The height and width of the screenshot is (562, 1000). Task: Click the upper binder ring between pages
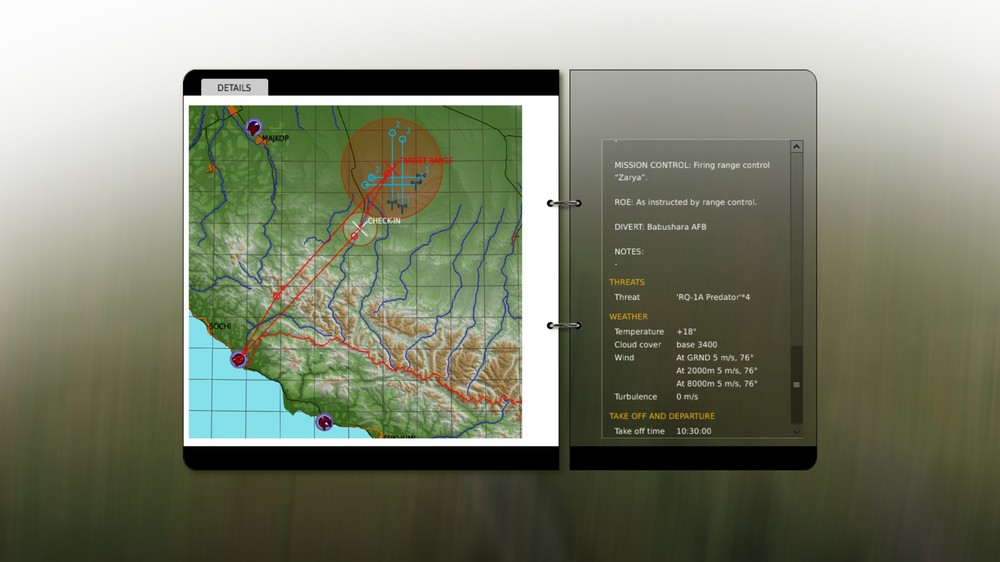coord(564,203)
